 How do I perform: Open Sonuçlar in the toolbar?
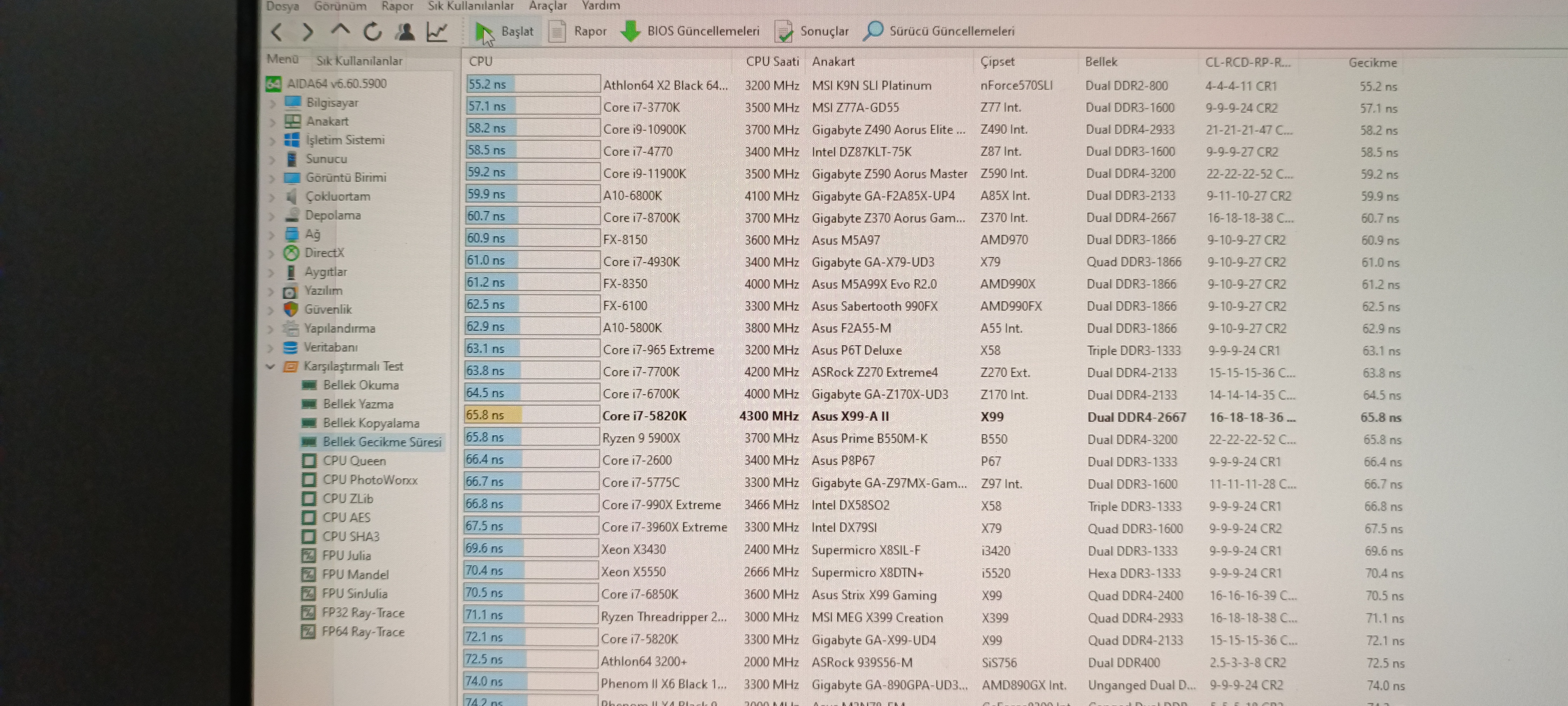click(811, 31)
